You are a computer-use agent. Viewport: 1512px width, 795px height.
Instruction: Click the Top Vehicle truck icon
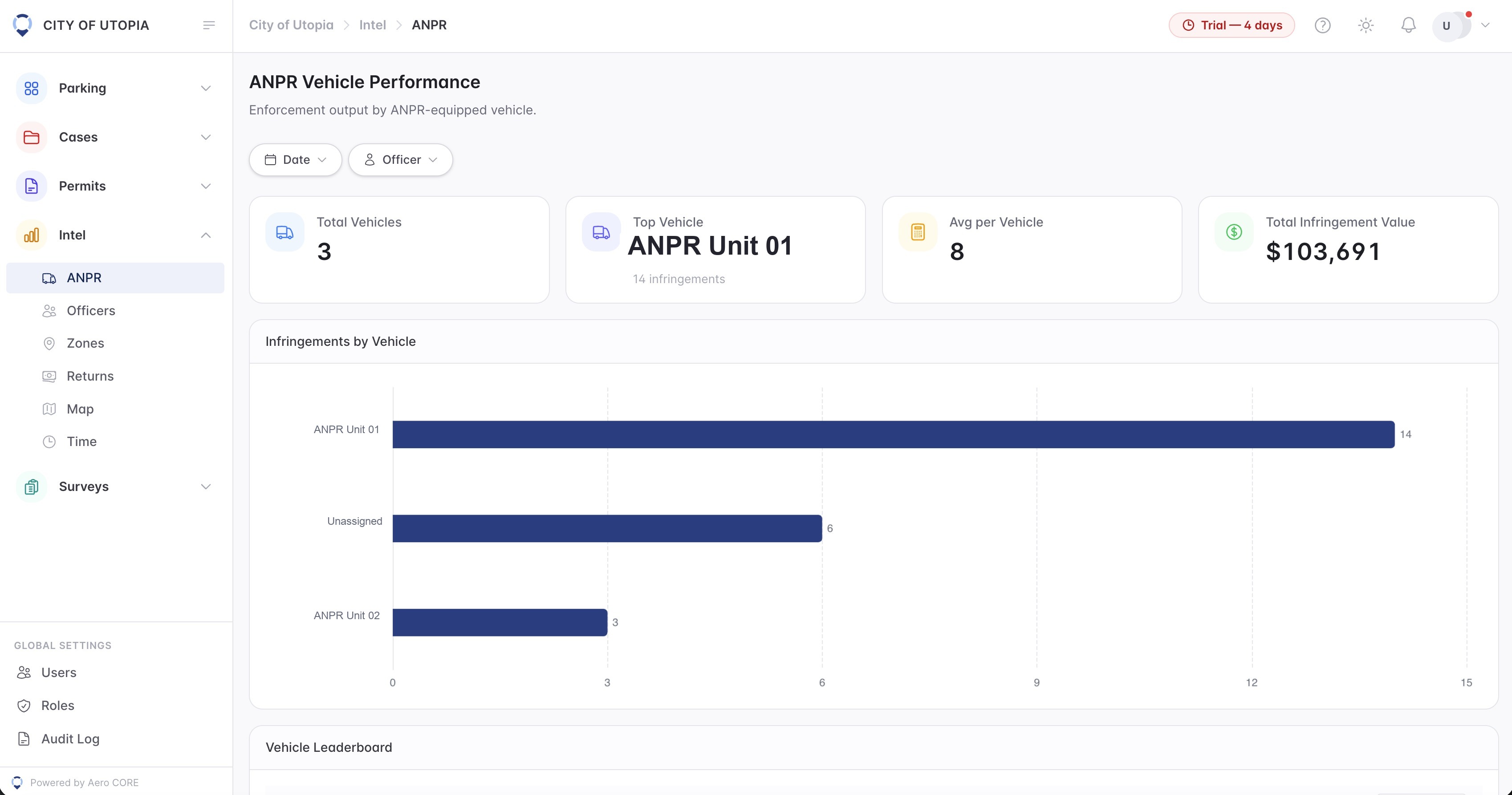tap(601, 232)
